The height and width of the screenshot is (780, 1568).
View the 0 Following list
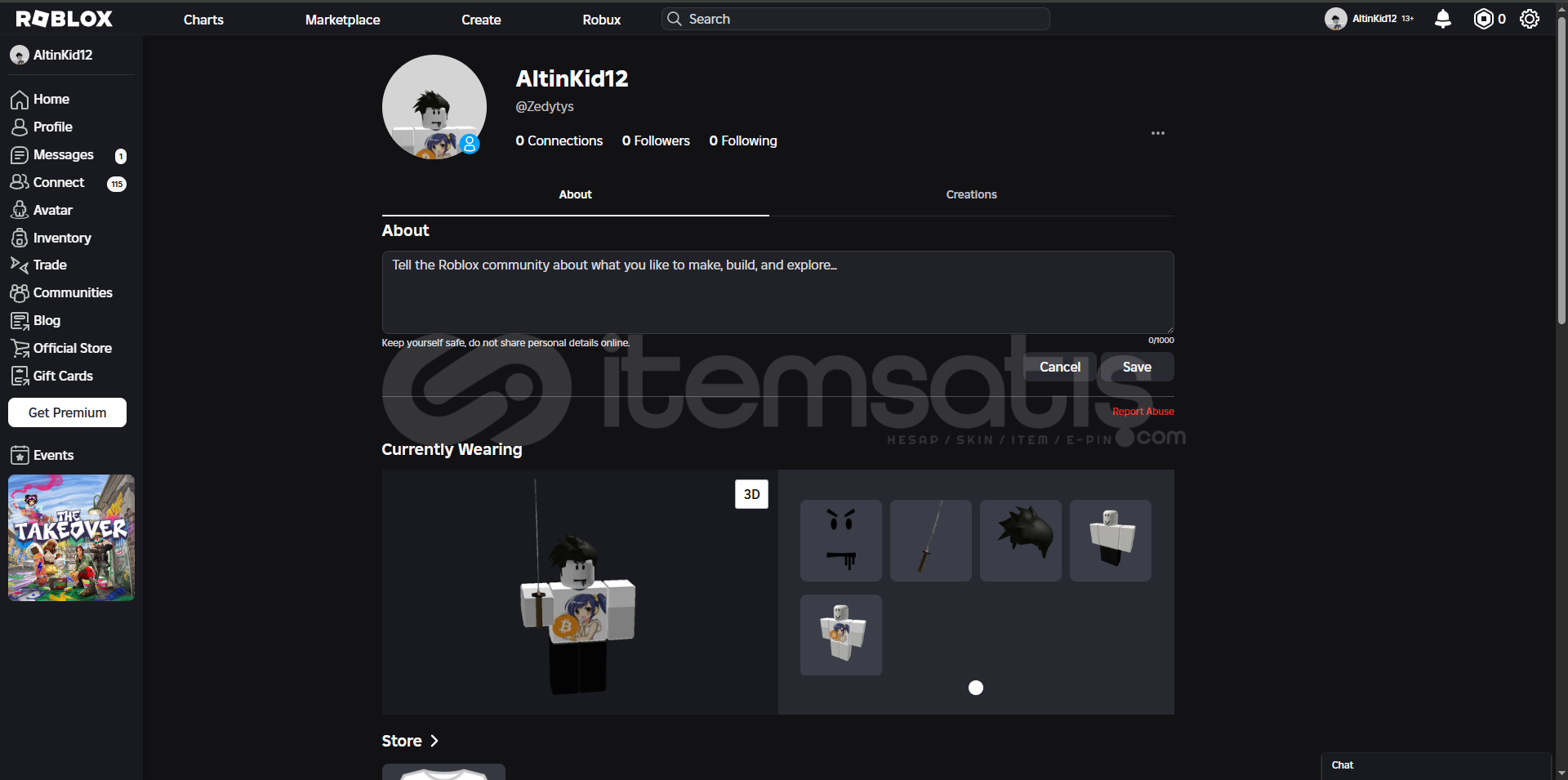coord(743,140)
